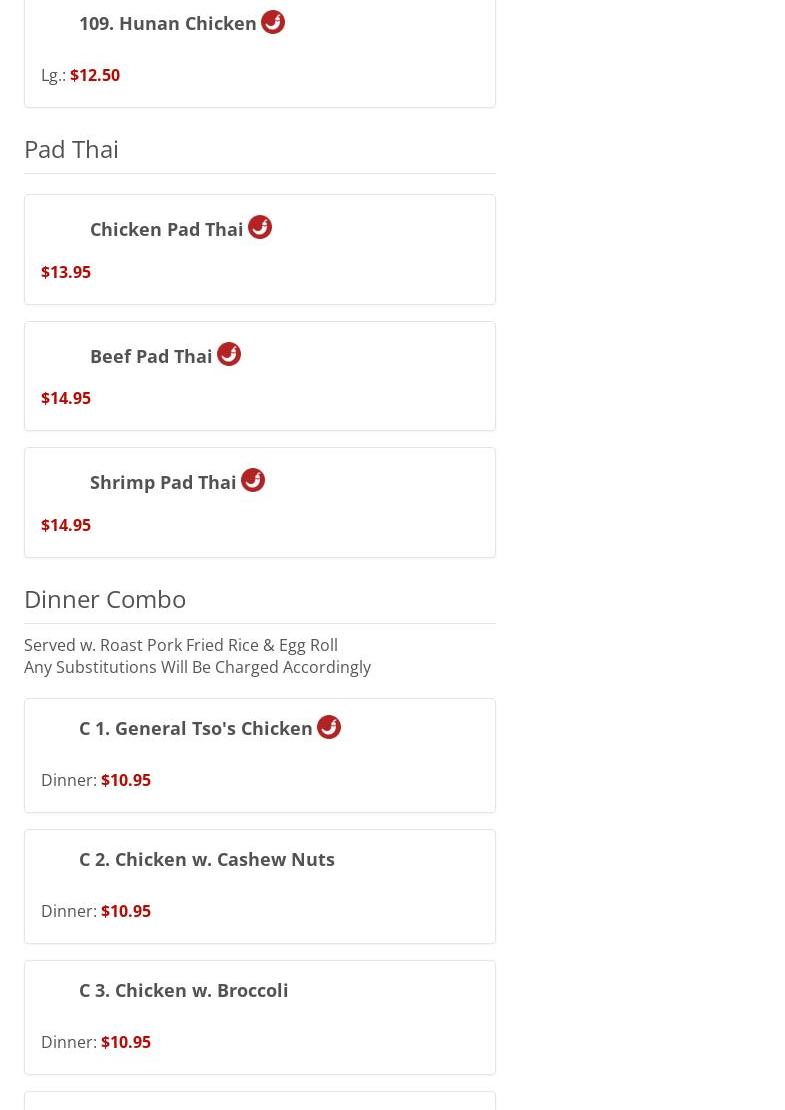Viewport: 785px width, 1110px height.
Task: Click $14.95 price under Beef Pad Thai
Action: (x=66, y=398)
